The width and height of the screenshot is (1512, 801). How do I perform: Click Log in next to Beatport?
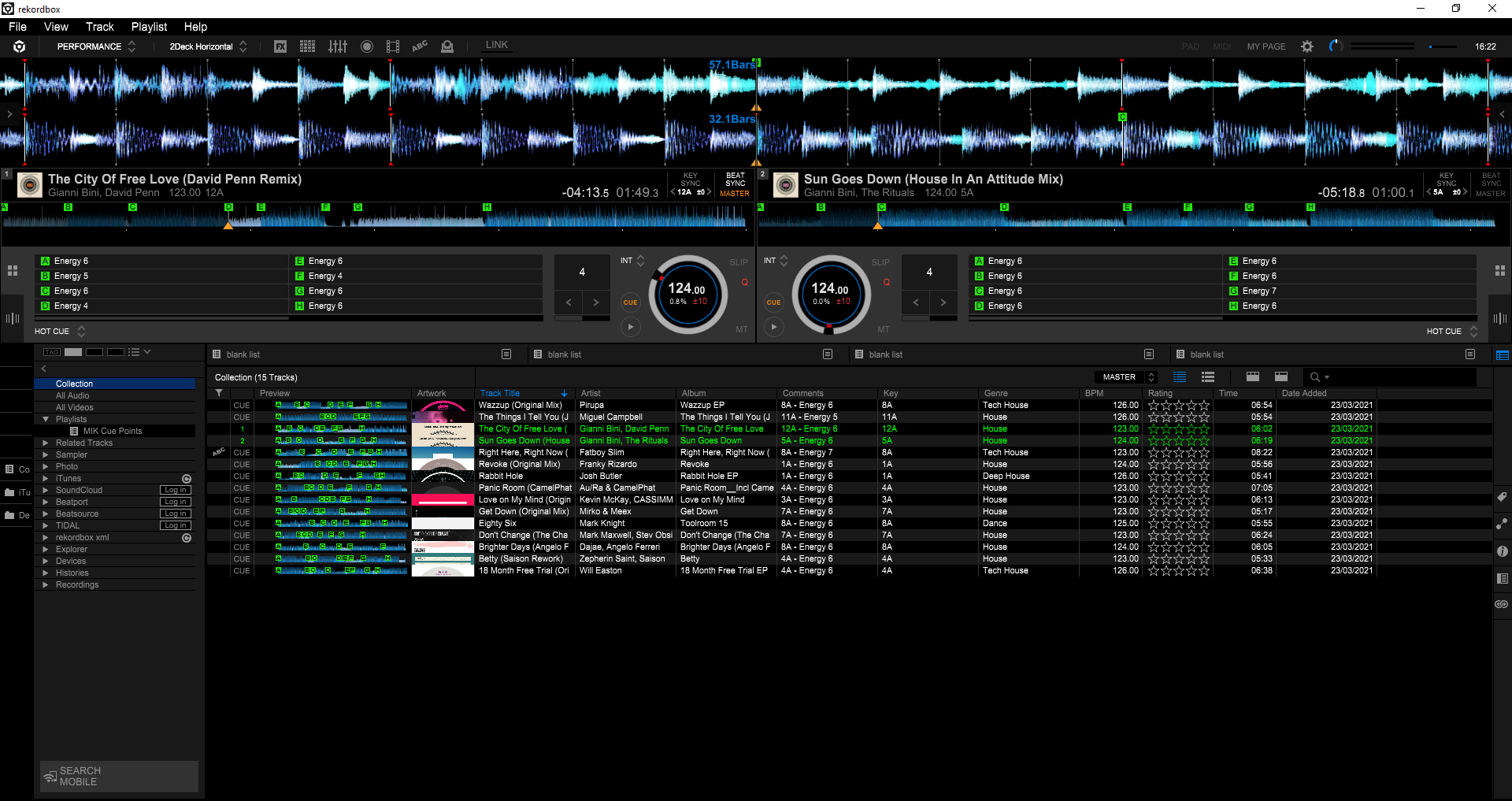[x=175, y=502]
